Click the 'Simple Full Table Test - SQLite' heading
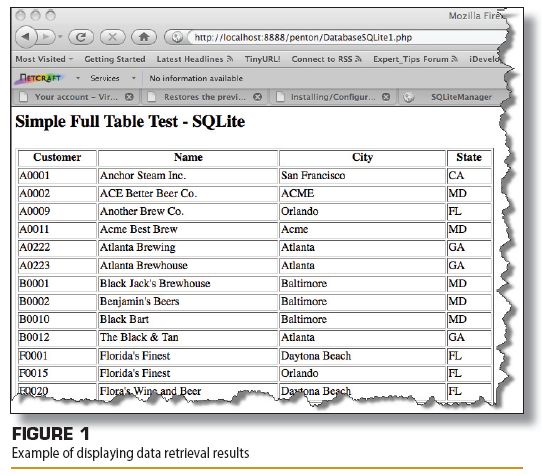This screenshot has width=542, height=475. 130,122
